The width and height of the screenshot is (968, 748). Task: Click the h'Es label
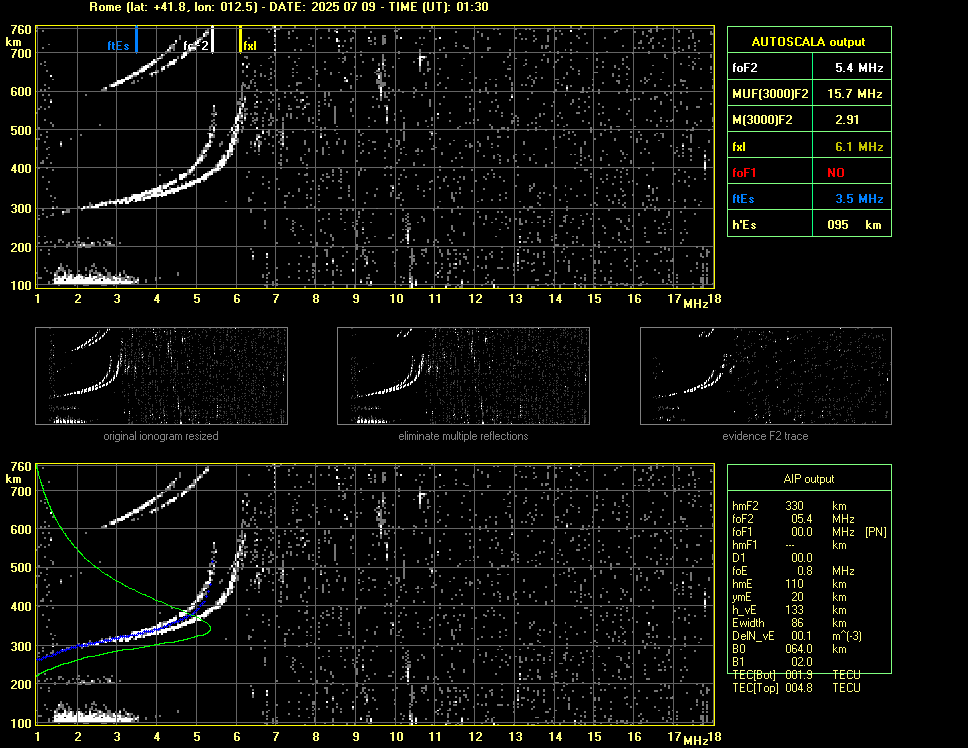pyautogui.click(x=743, y=225)
